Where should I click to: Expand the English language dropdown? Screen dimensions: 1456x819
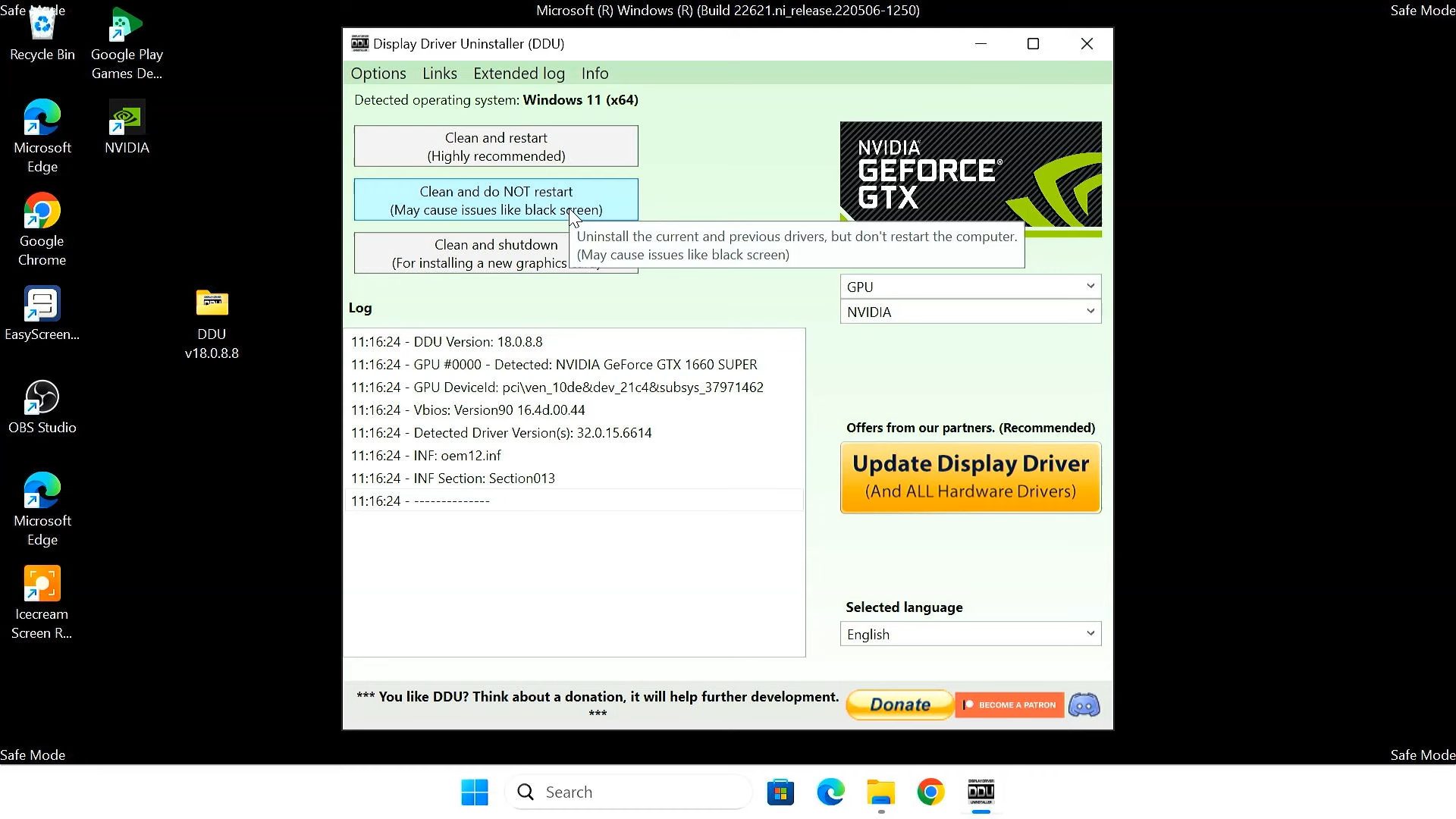[x=971, y=634]
